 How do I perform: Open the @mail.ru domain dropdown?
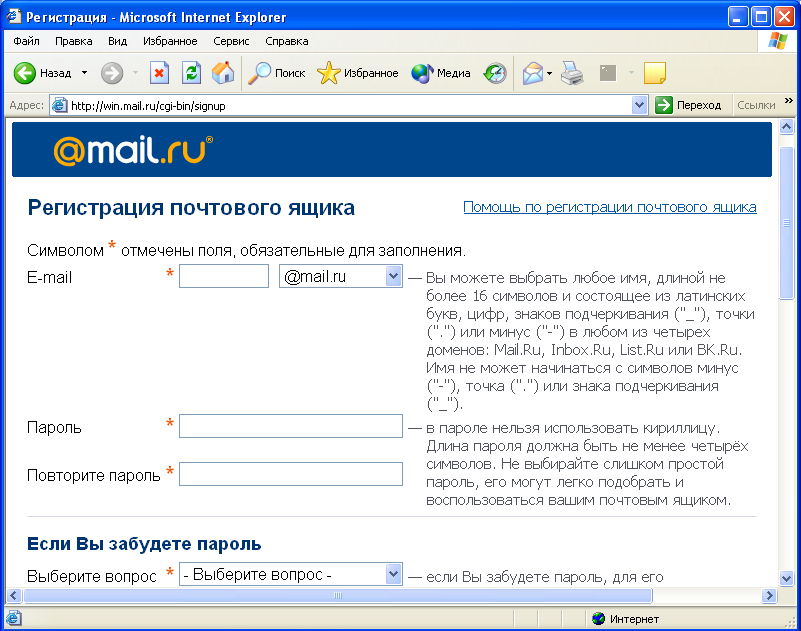click(341, 276)
